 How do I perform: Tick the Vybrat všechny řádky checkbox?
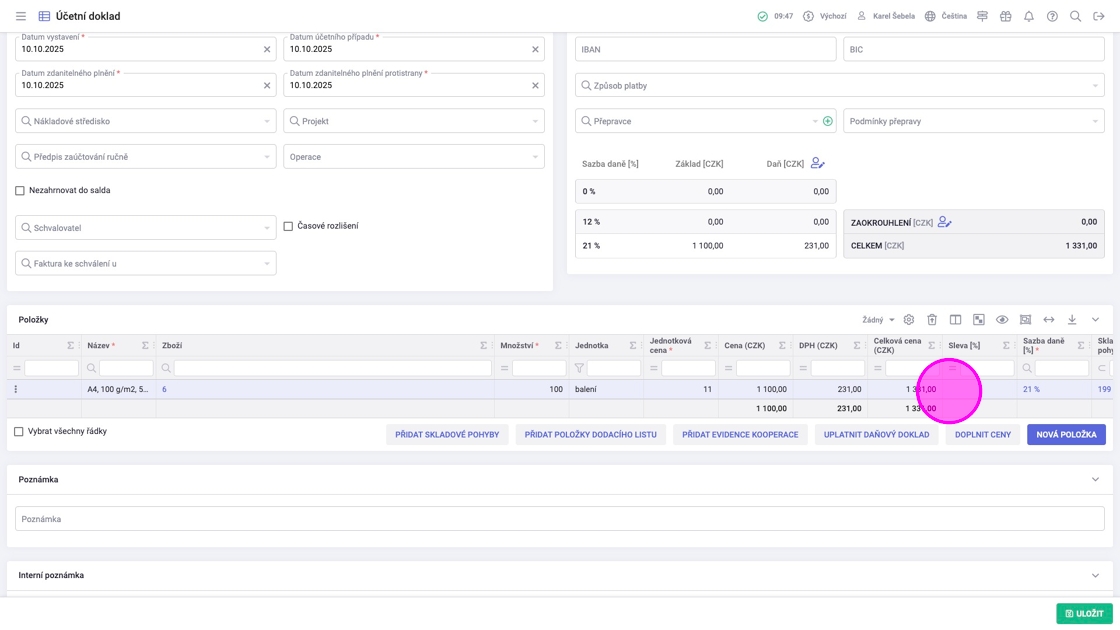[x=19, y=432]
